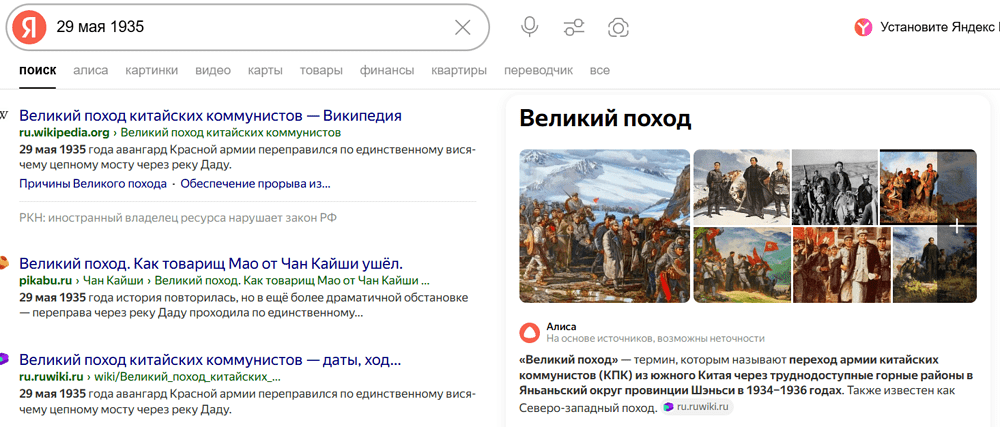Click the search field with '29 мая 1935'
Screen dimensions: 1000x427
pos(249,27)
